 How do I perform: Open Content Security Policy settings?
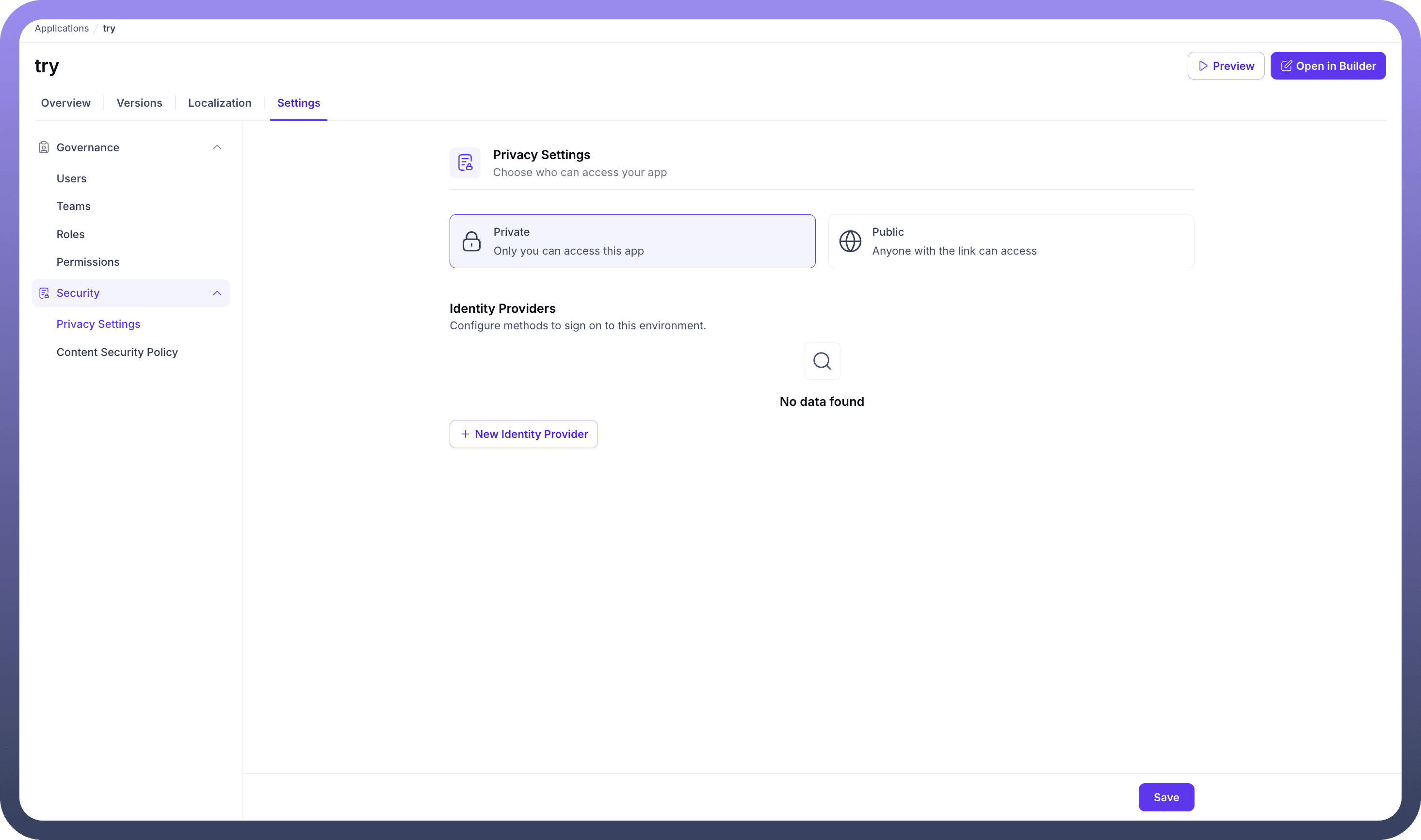pyautogui.click(x=117, y=352)
